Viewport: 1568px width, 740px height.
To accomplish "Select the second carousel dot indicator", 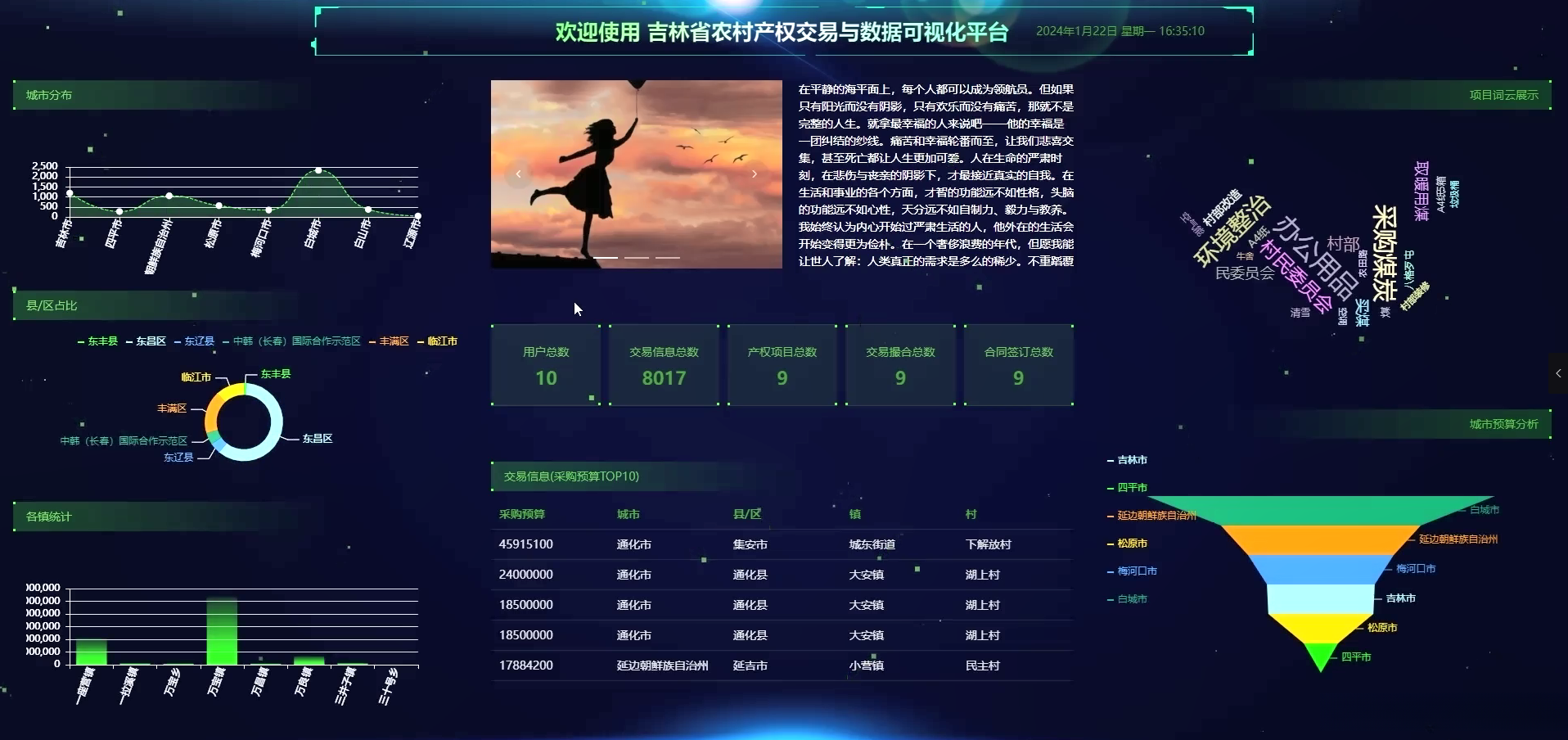I will 638,257.
